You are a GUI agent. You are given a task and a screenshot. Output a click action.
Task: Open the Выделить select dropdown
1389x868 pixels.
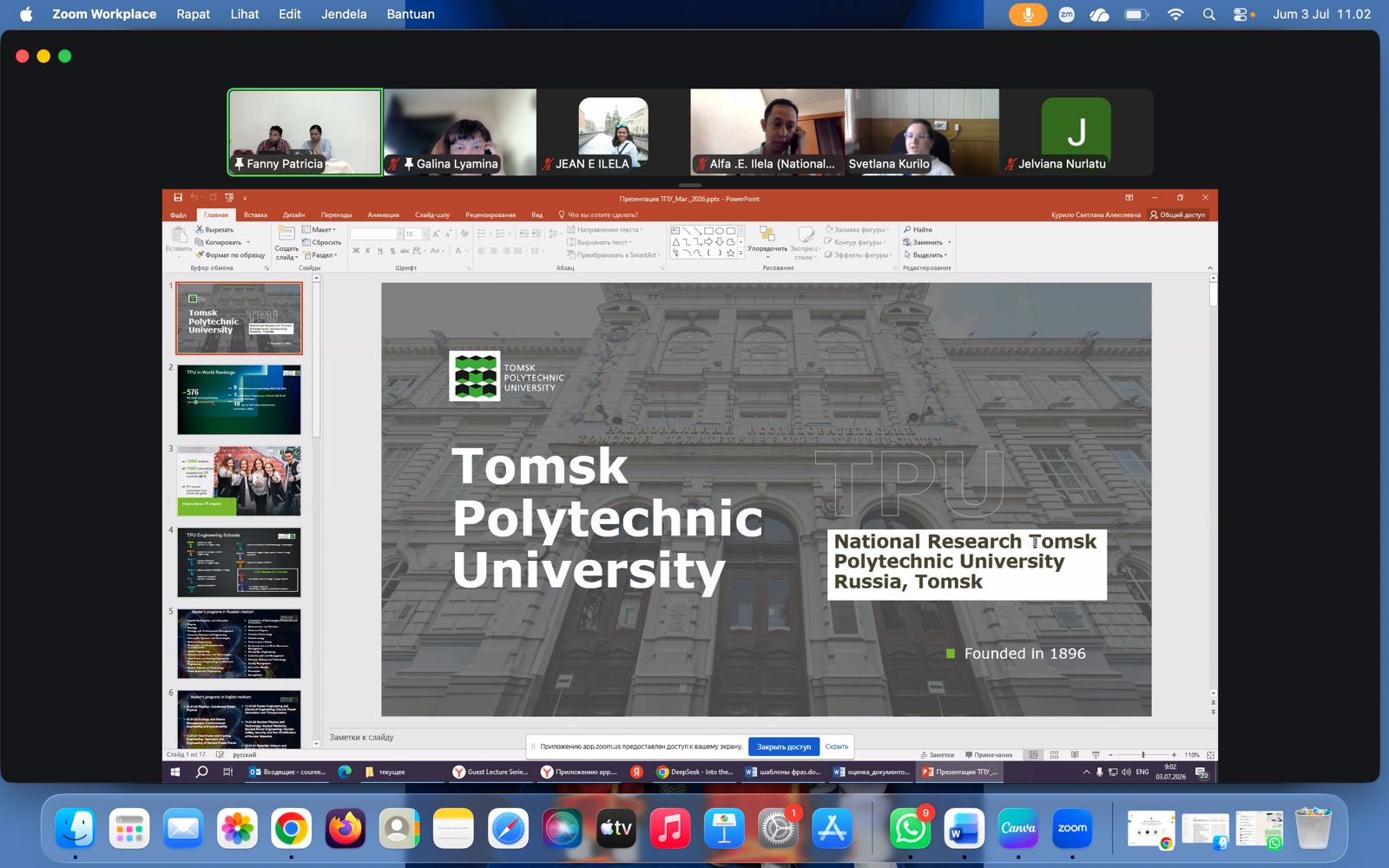[x=926, y=255]
